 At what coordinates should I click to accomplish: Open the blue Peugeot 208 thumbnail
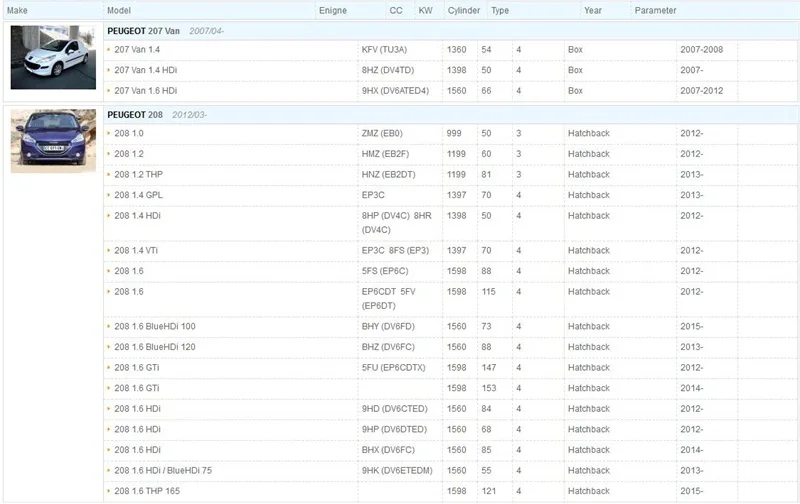[x=53, y=141]
